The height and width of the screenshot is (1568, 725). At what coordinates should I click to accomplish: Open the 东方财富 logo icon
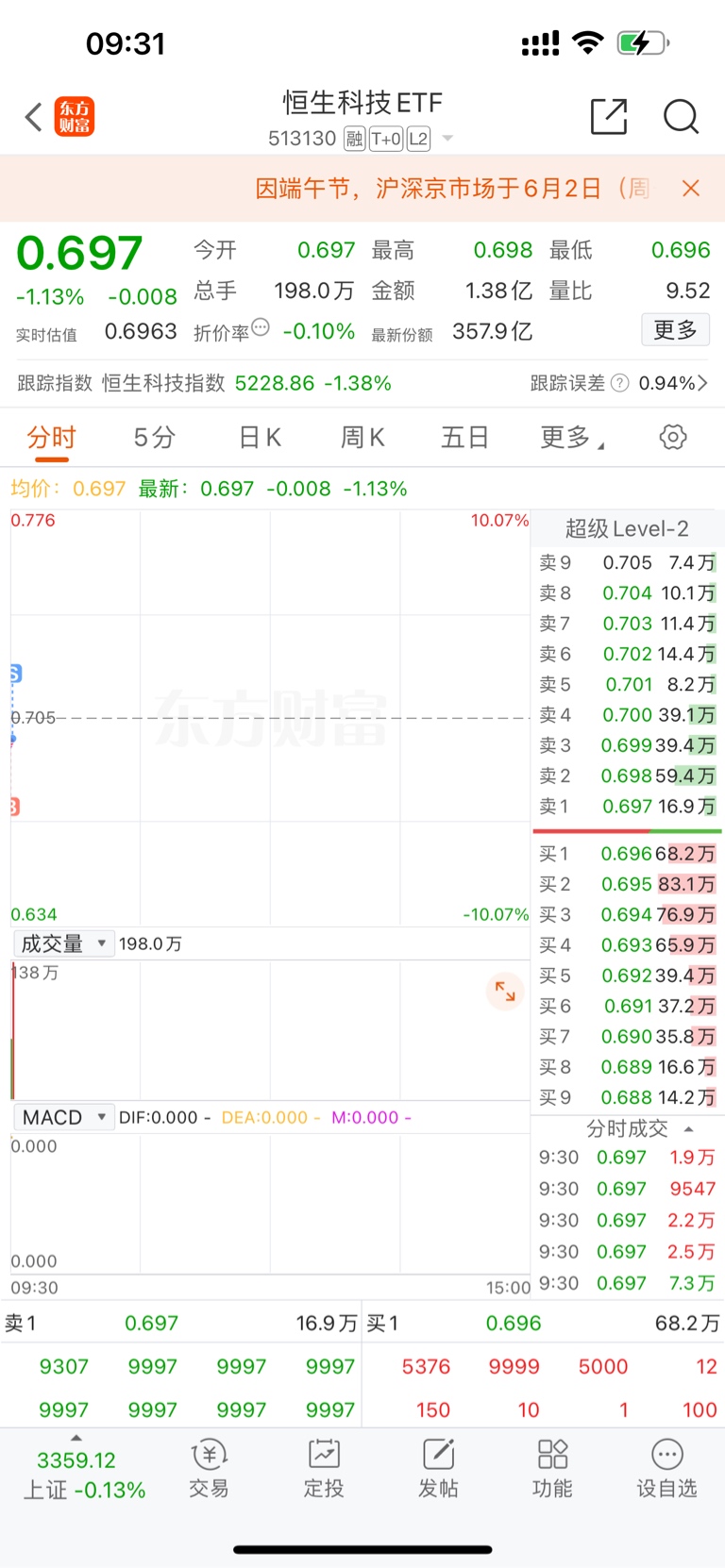pyautogui.click(x=75, y=117)
